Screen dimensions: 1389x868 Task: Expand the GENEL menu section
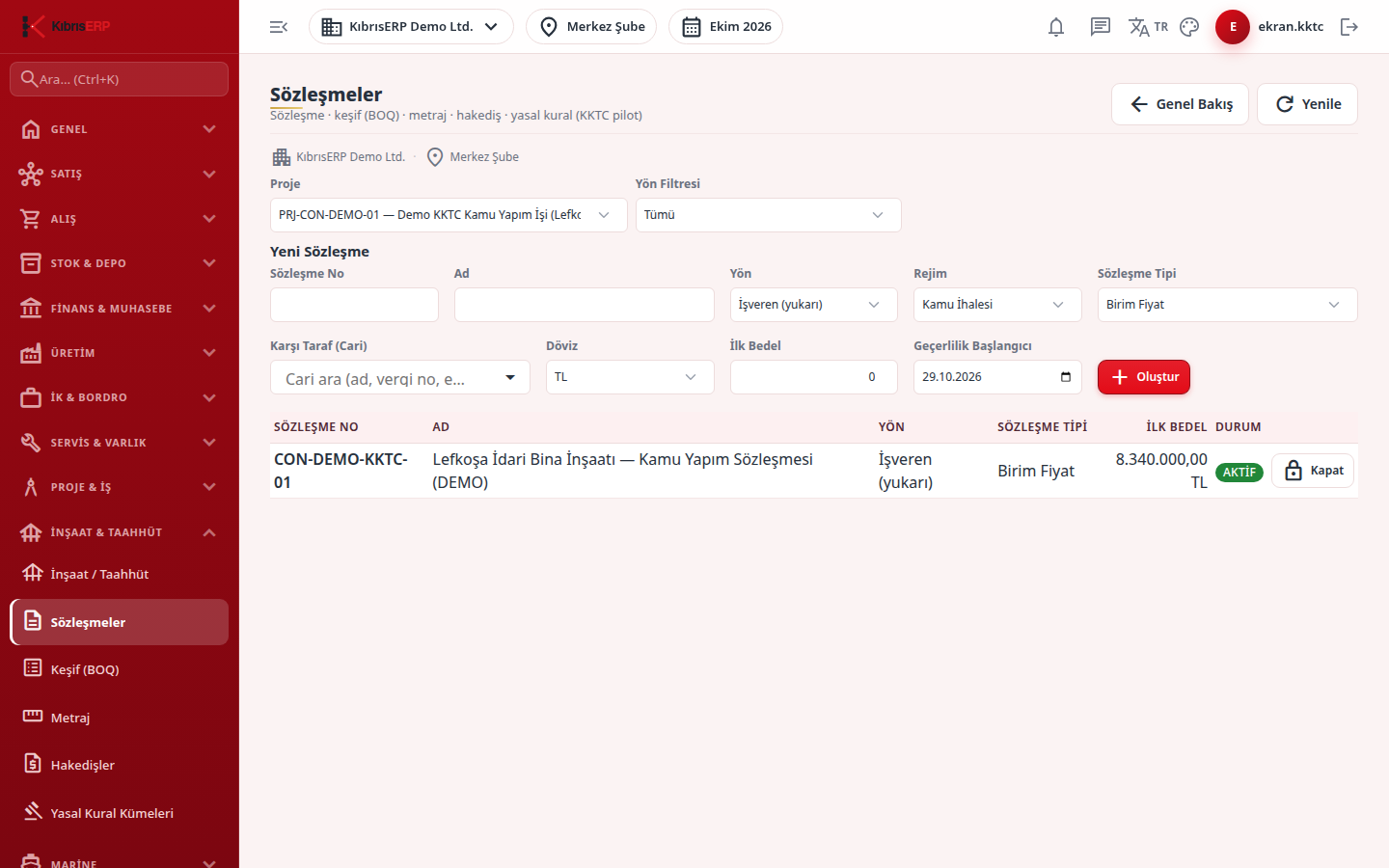coord(120,129)
